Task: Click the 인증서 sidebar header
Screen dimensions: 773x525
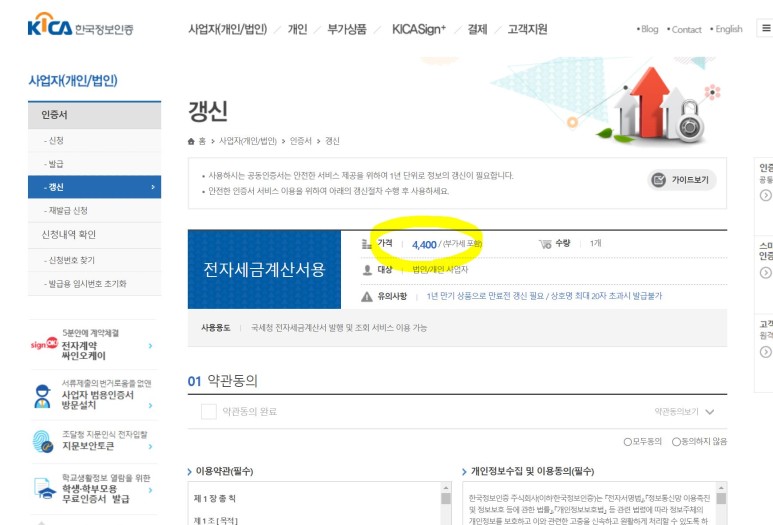Action: [94, 115]
